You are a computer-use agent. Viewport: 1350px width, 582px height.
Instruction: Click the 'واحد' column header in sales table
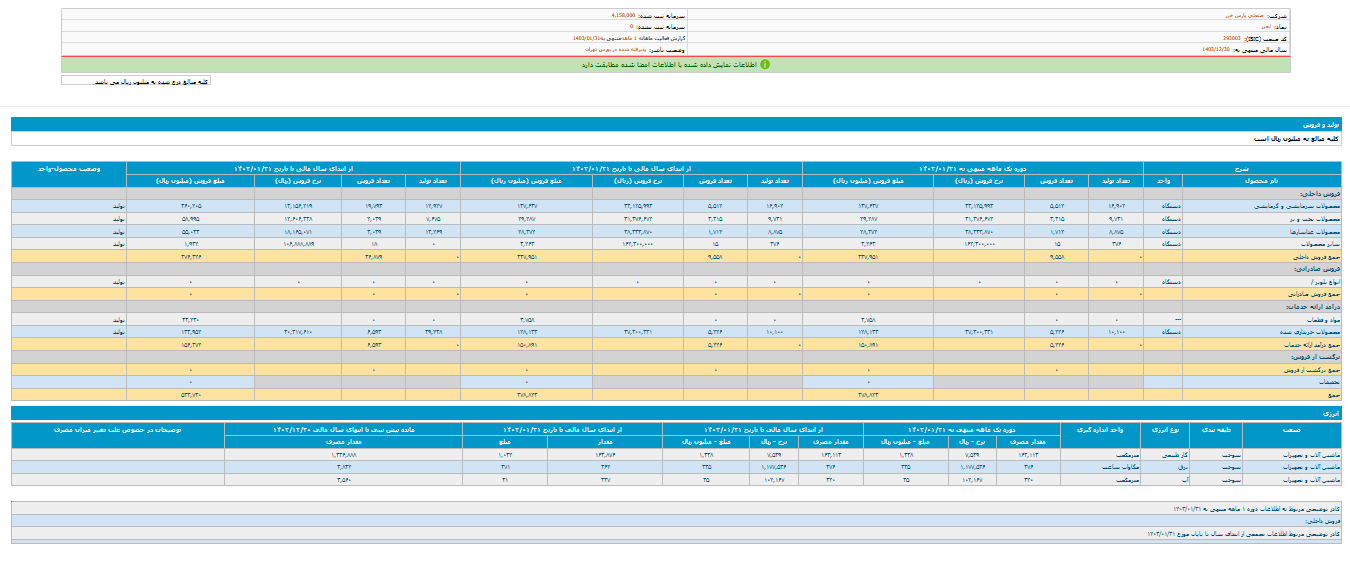point(1161,181)
